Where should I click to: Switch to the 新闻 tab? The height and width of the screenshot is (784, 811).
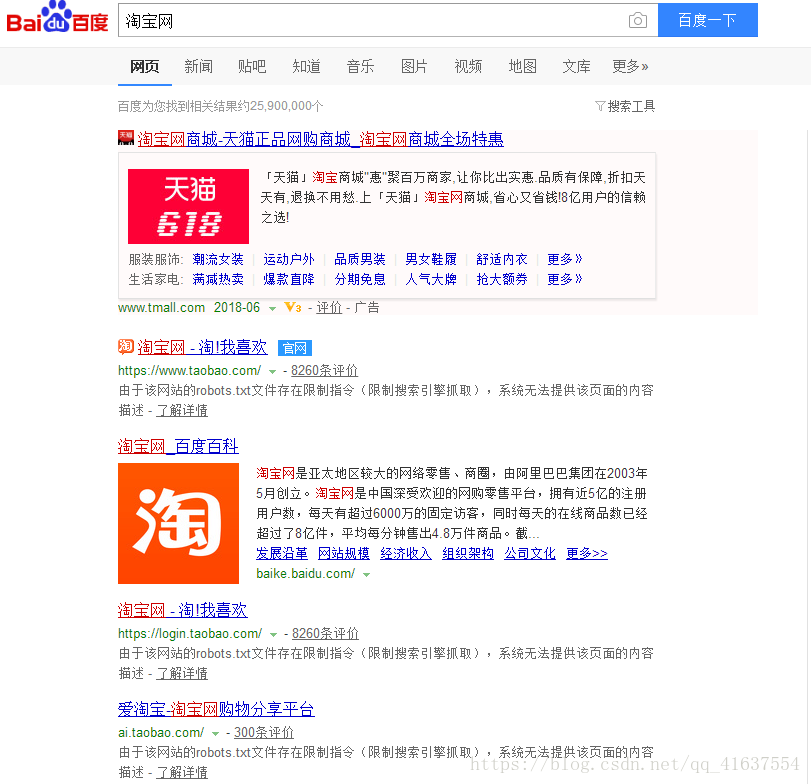(x=199, y=66)
